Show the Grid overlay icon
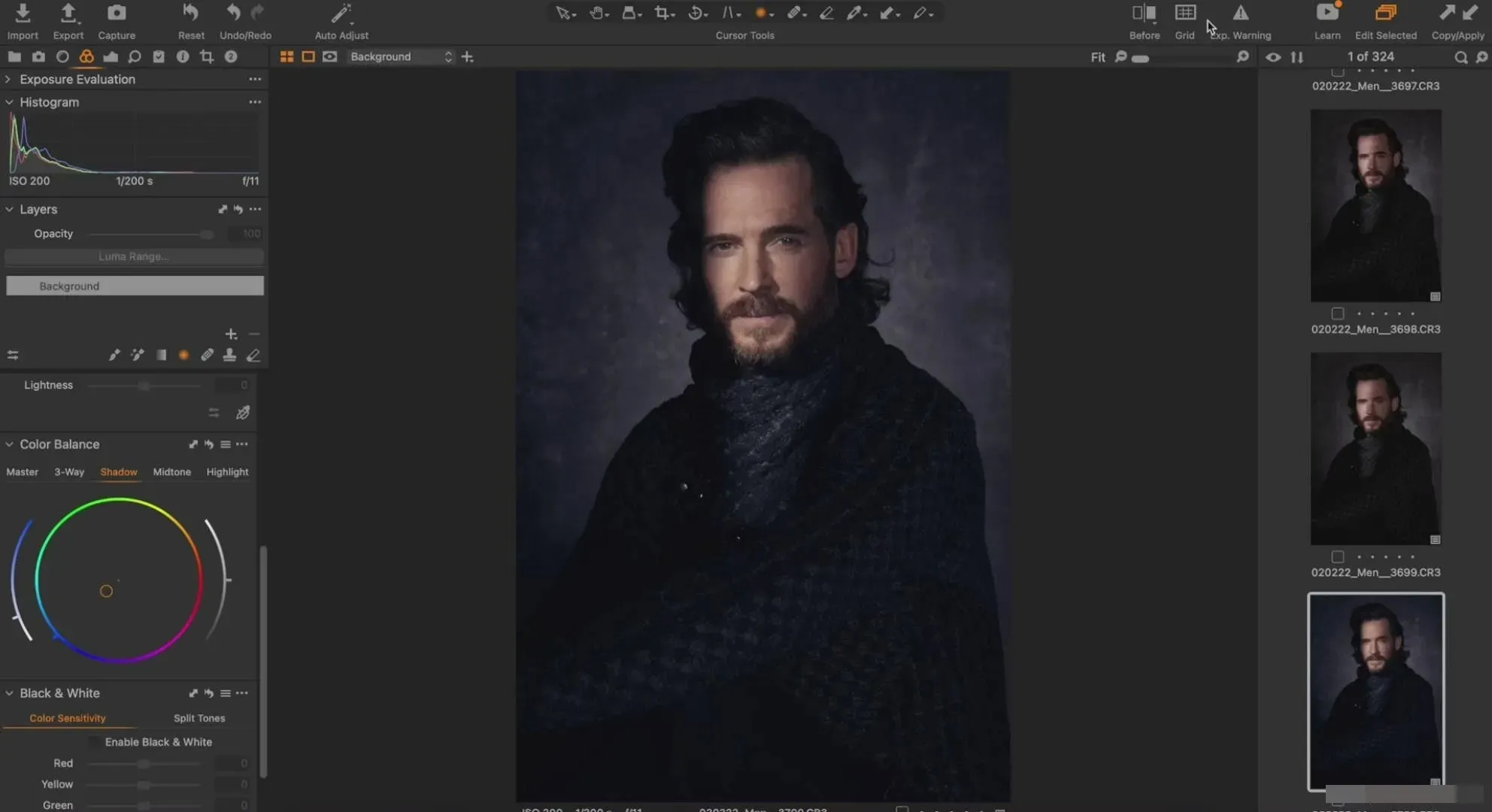Viewport: 1492px width, 812px height. point(1185,13)
